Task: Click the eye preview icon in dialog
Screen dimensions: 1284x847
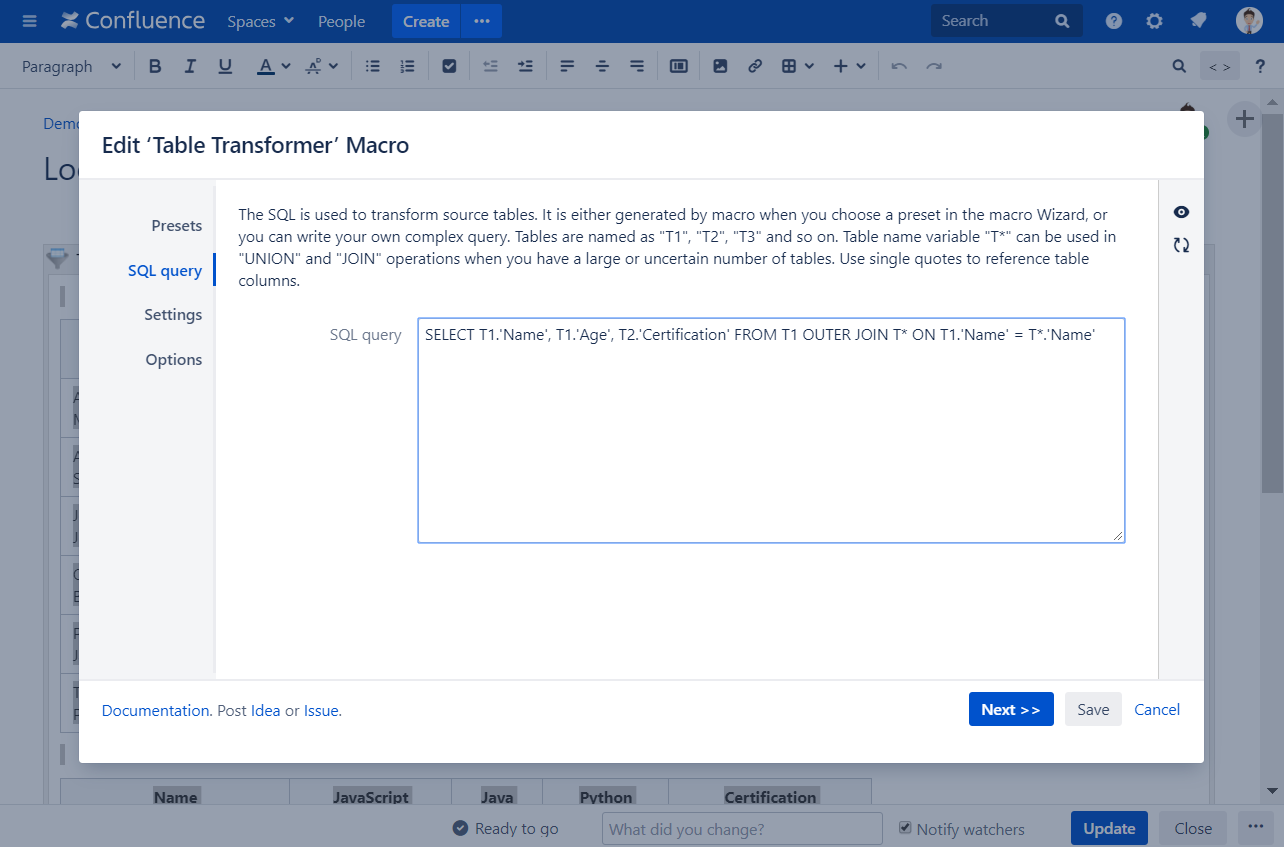Action: coord(1181,212)
